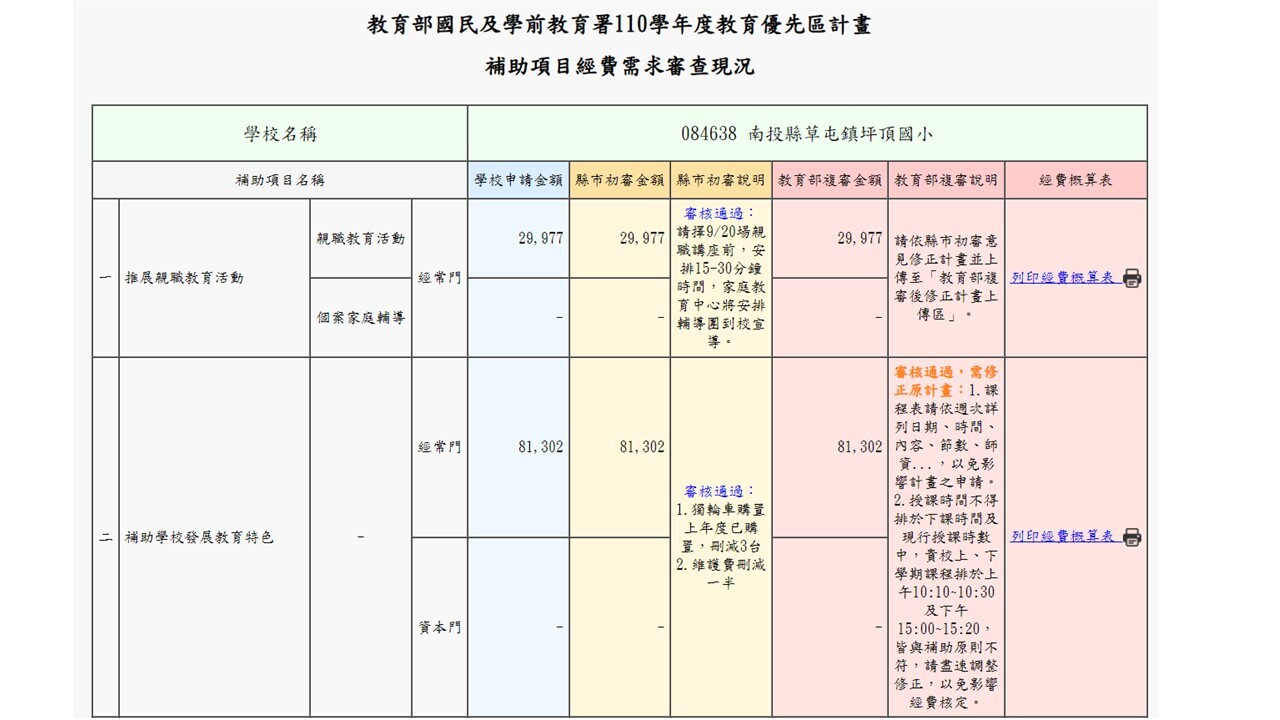Select the 個案家庭輔導 sub-item cell
The image size is (1280, 720).
click(361, 317)
